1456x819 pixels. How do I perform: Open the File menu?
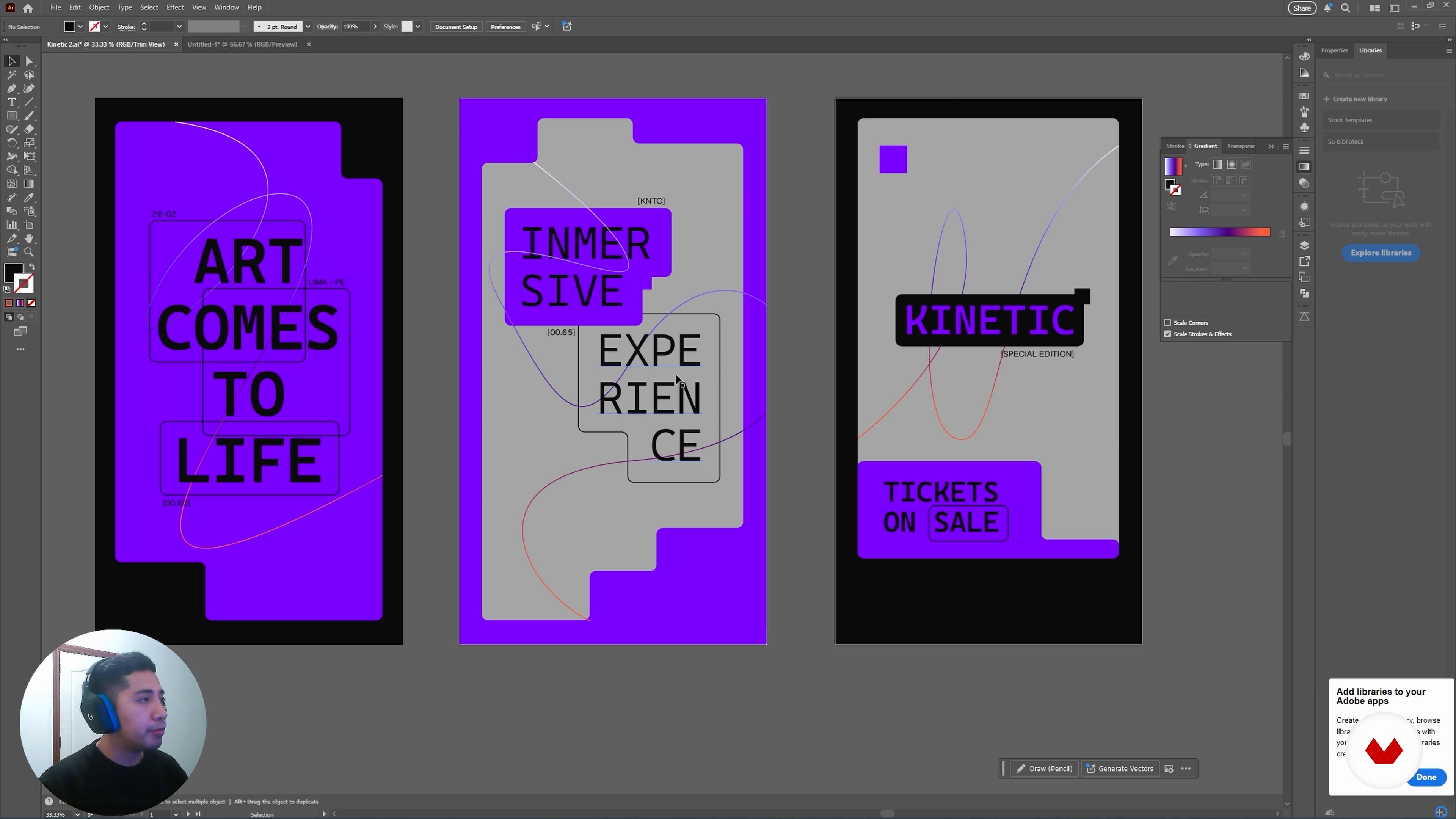(55, 7)
